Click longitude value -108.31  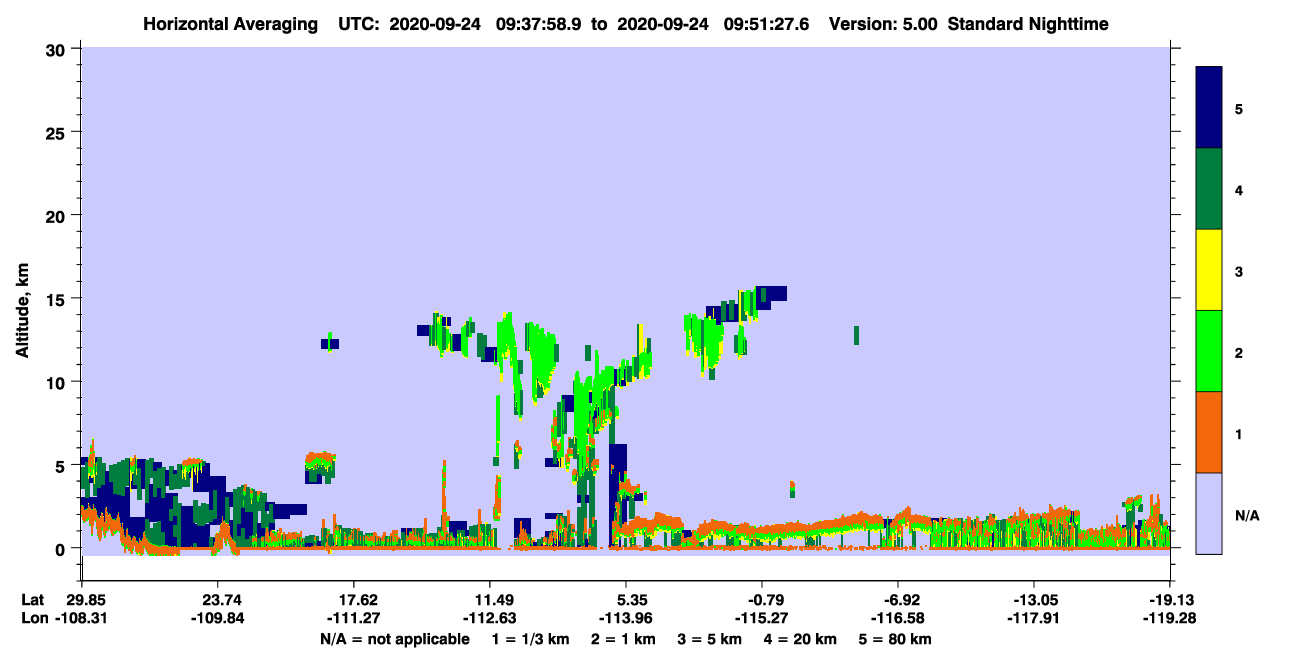[x=81, y=618]
